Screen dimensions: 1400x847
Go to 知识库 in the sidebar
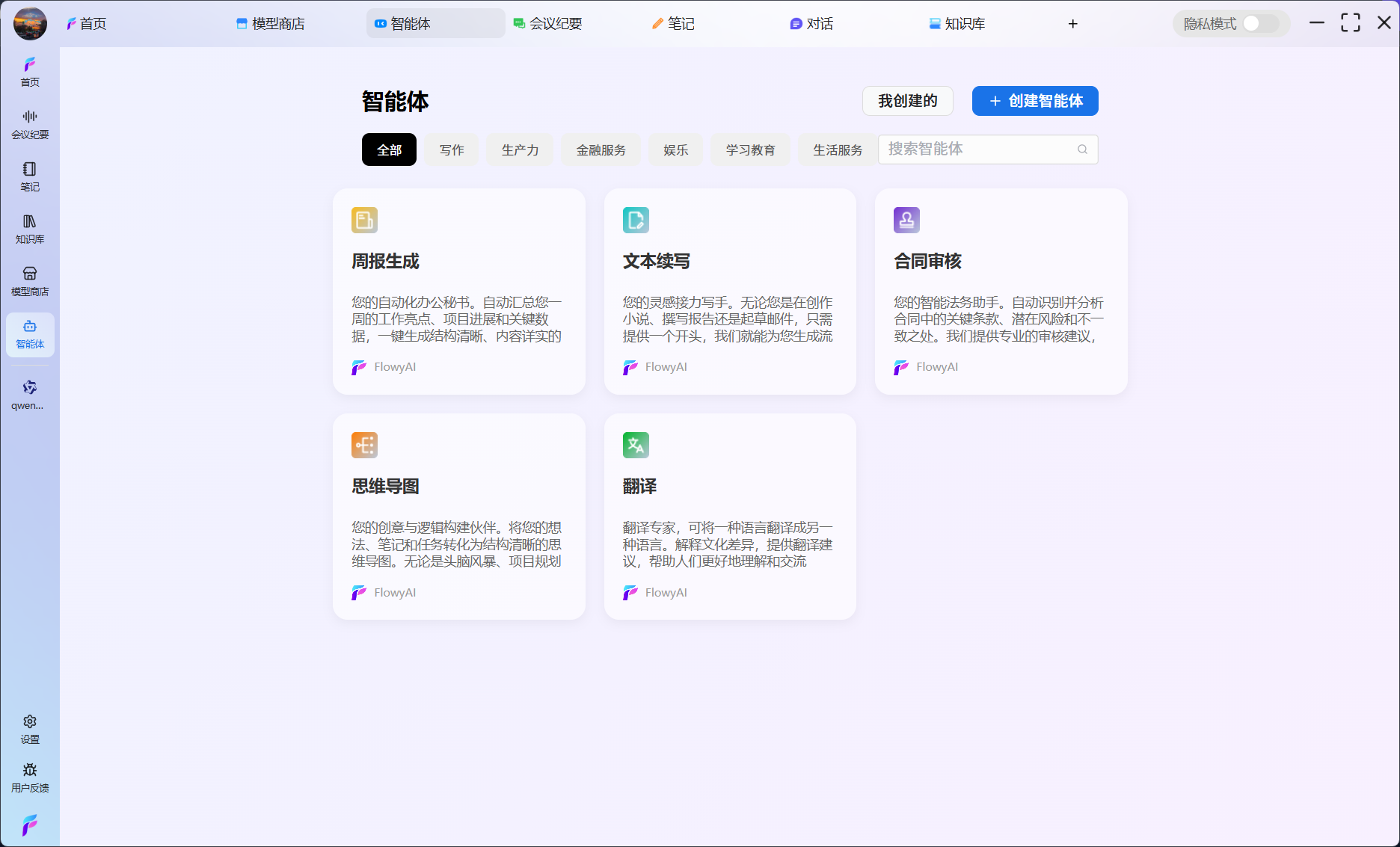(30, 229)
